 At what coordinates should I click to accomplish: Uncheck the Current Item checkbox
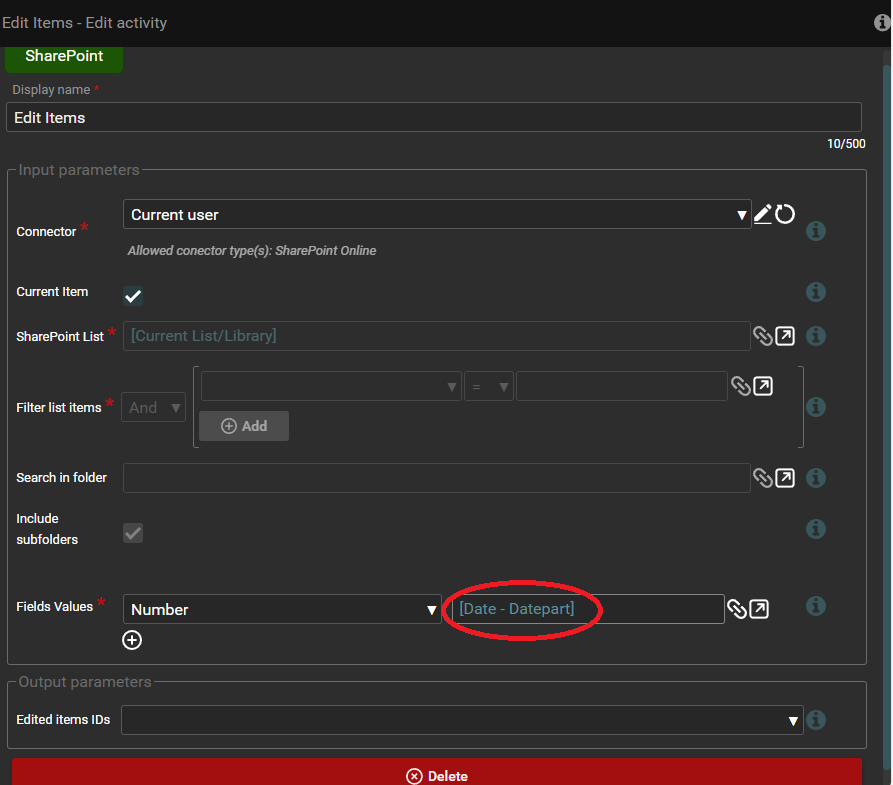click(x=133, y=296)
